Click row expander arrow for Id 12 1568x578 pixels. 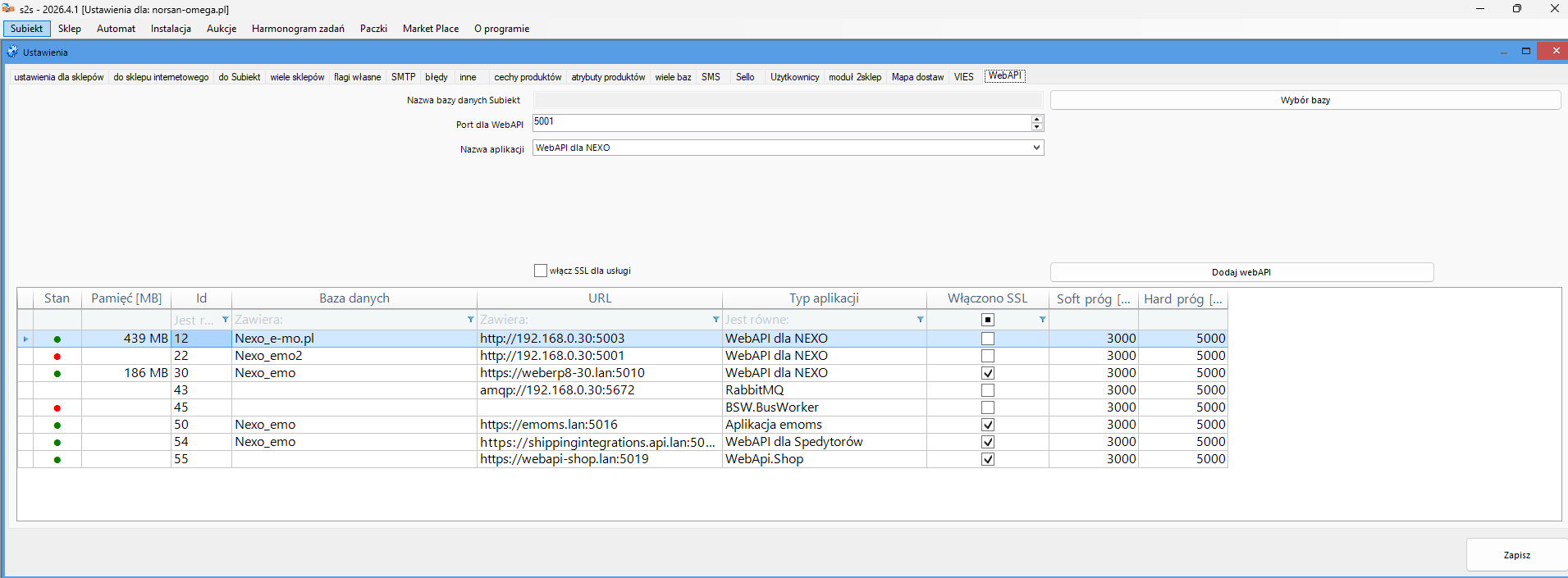[25, 339]
